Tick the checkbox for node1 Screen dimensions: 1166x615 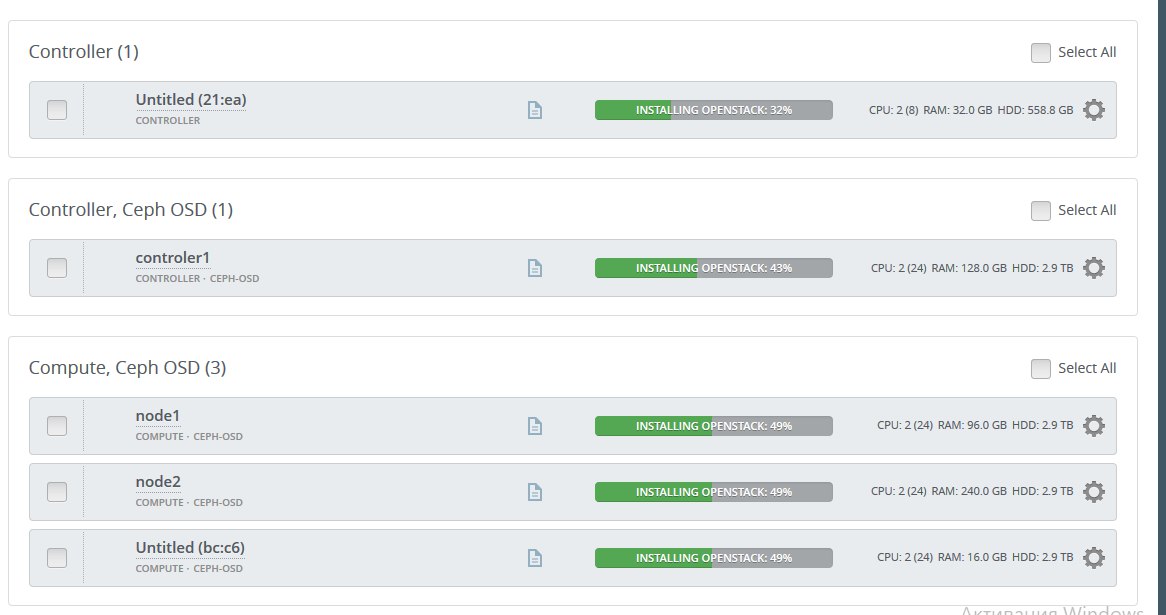coord(57,426)
